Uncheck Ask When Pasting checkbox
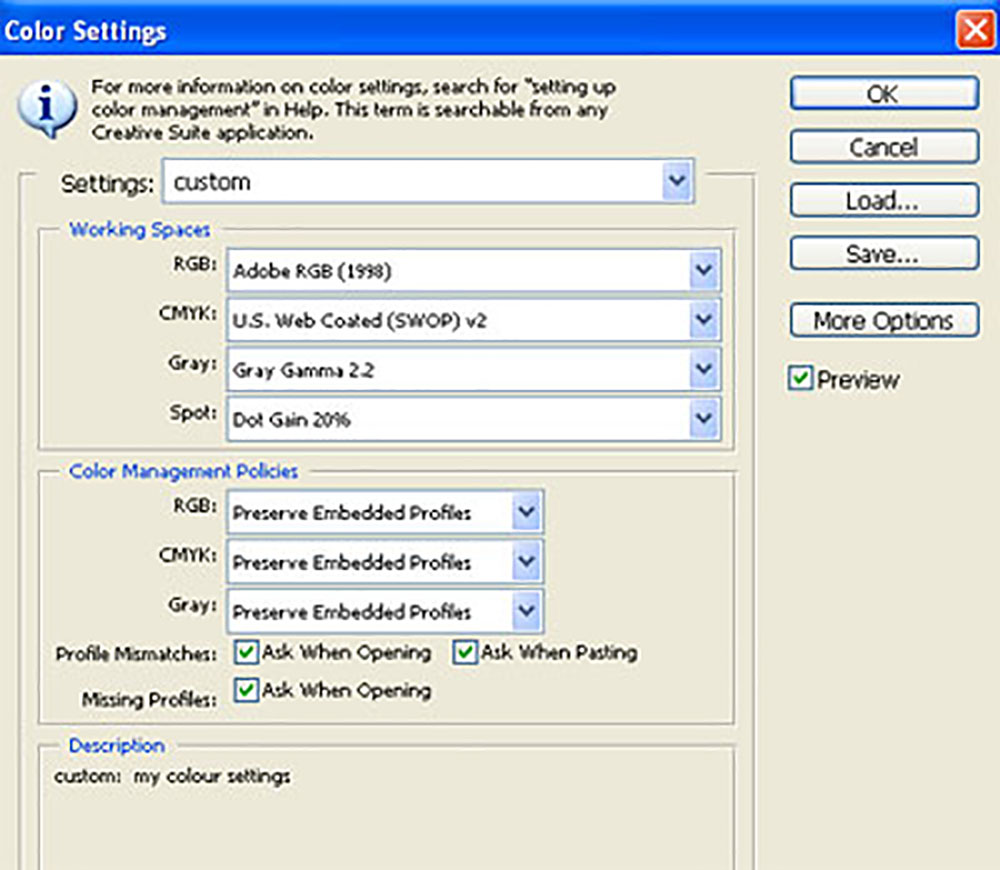The height and width of the screenshot is (870, 1000). pos(465,652)
